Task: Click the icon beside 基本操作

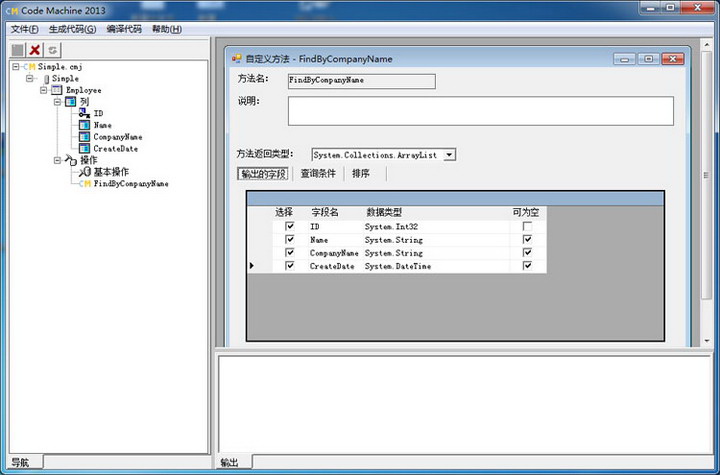Action: point(84,172)
